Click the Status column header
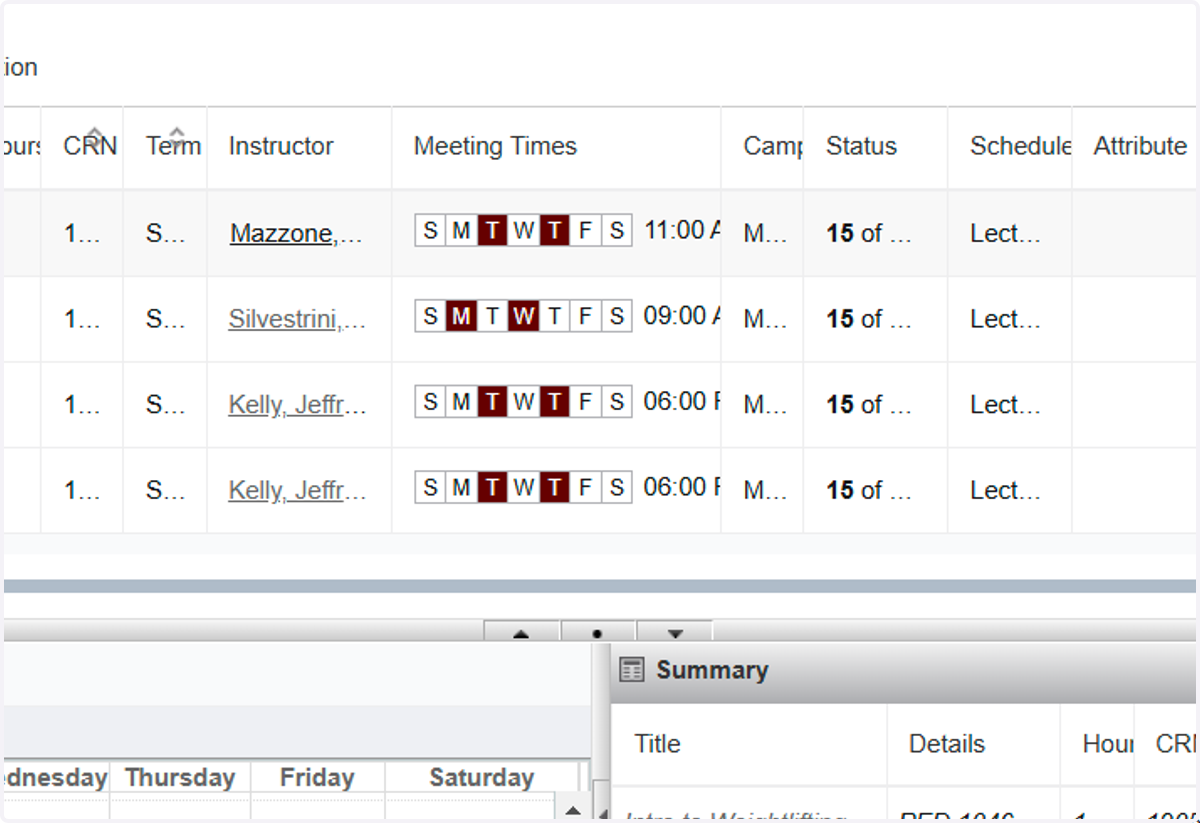Image resolution: width=1200 pixels, height=823 pixels. click(861, 146)
